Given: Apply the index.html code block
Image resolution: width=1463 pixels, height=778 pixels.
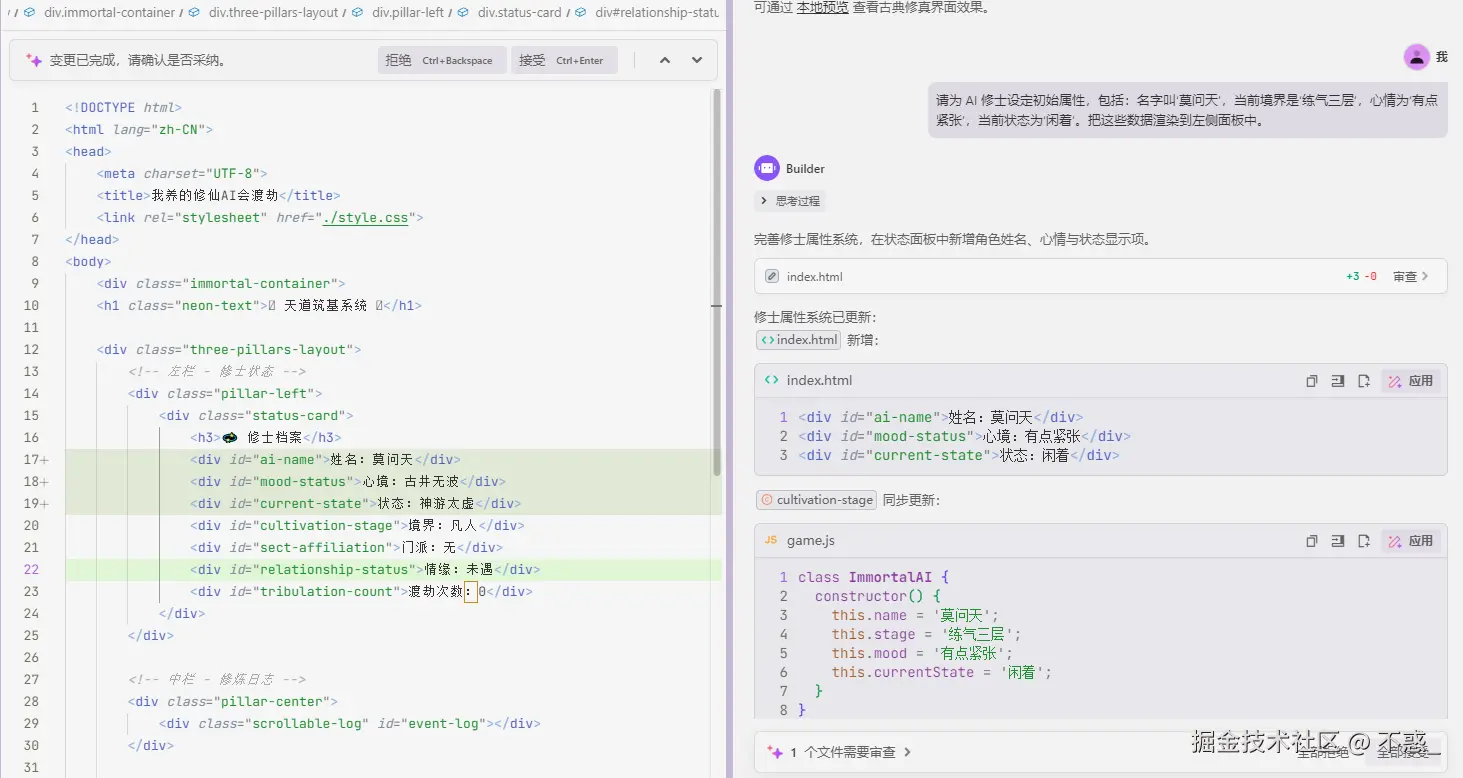Looking at the screenshot, I should click(x=1411, y=381).
